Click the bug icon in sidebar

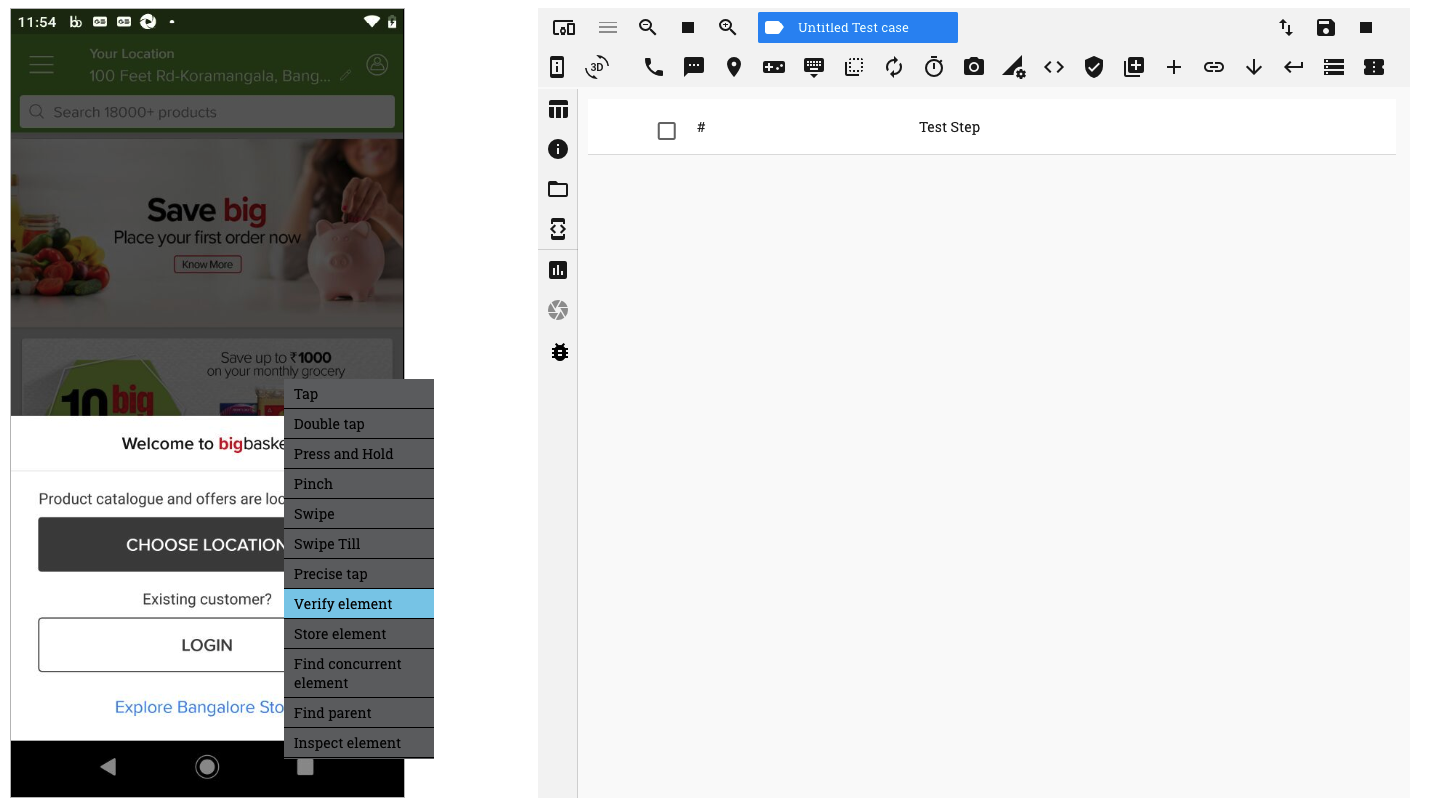pos(560,352)
